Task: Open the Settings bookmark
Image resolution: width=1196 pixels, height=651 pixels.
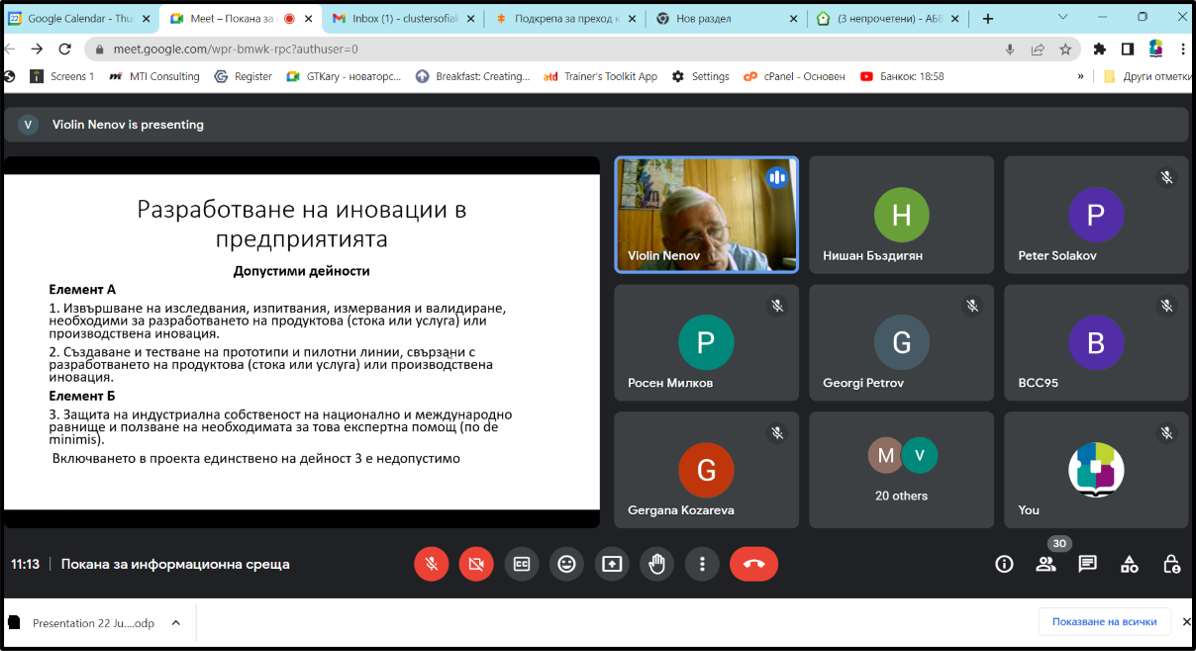Action: 700,76
